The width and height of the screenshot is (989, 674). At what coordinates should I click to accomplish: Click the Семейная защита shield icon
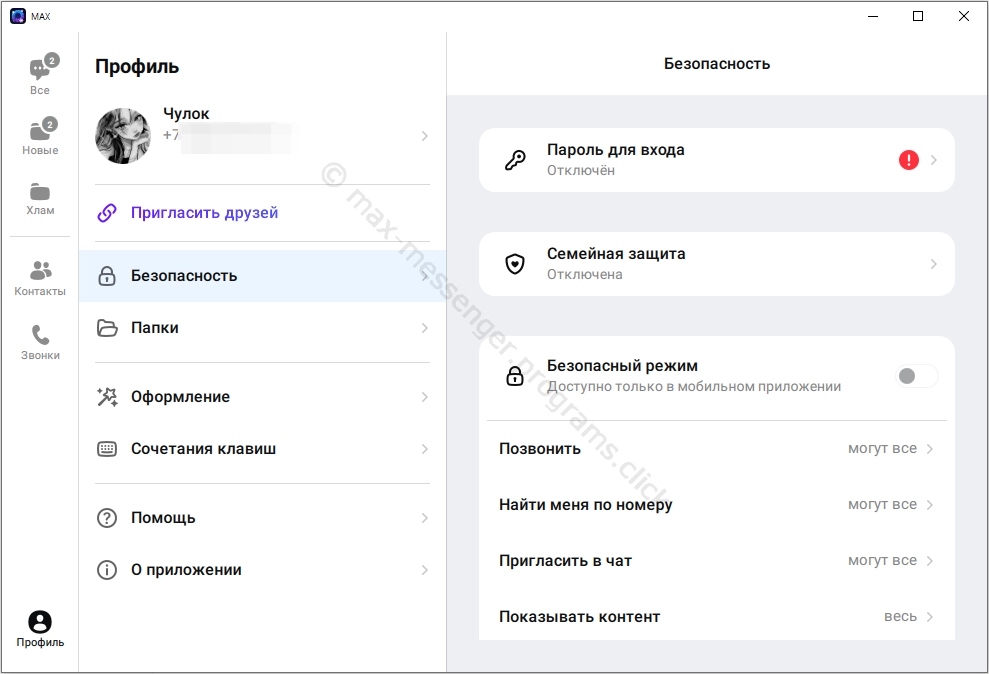(515, 263)
